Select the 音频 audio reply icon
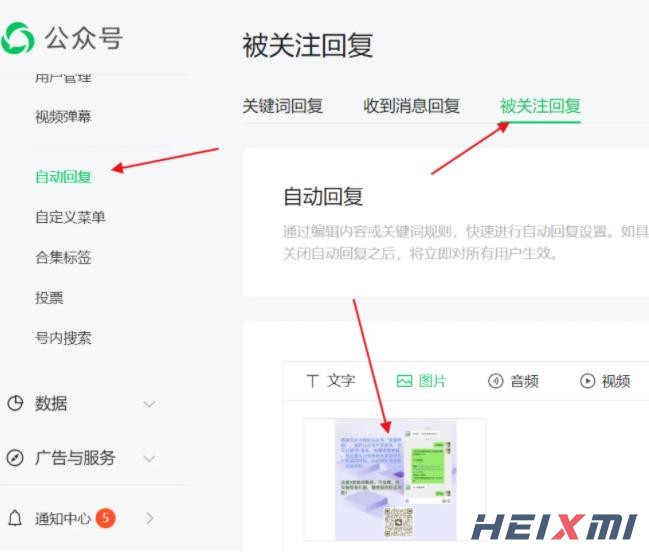 point(495,381)
